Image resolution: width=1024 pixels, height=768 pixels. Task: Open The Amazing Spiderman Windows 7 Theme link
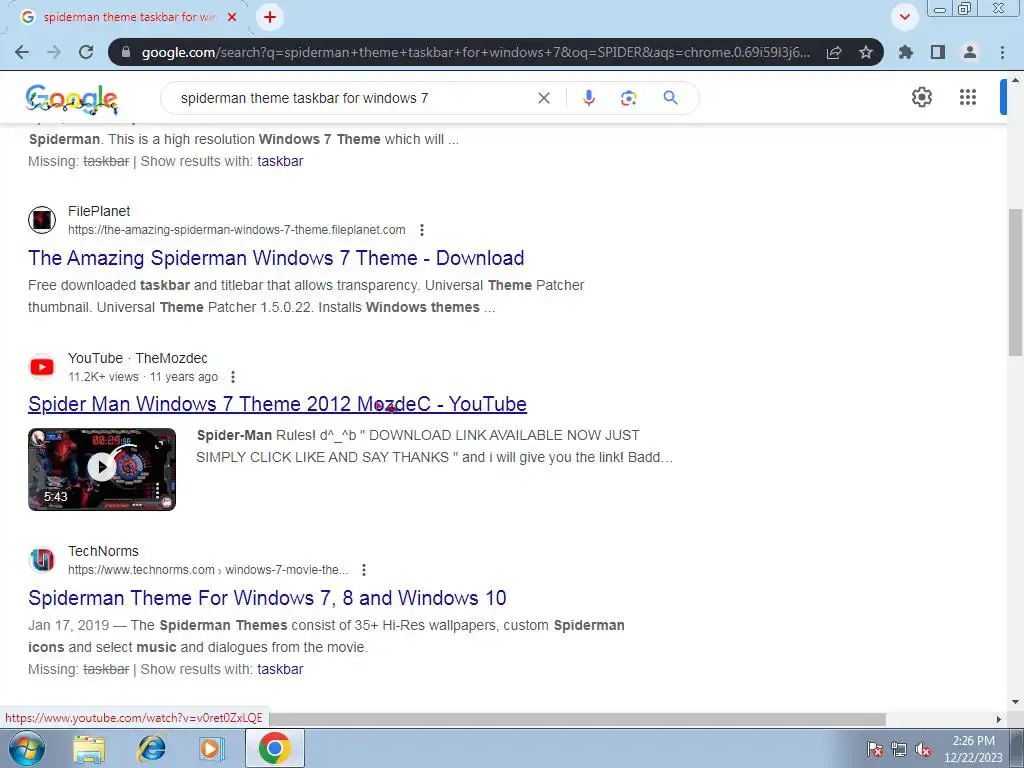(276, 258)
